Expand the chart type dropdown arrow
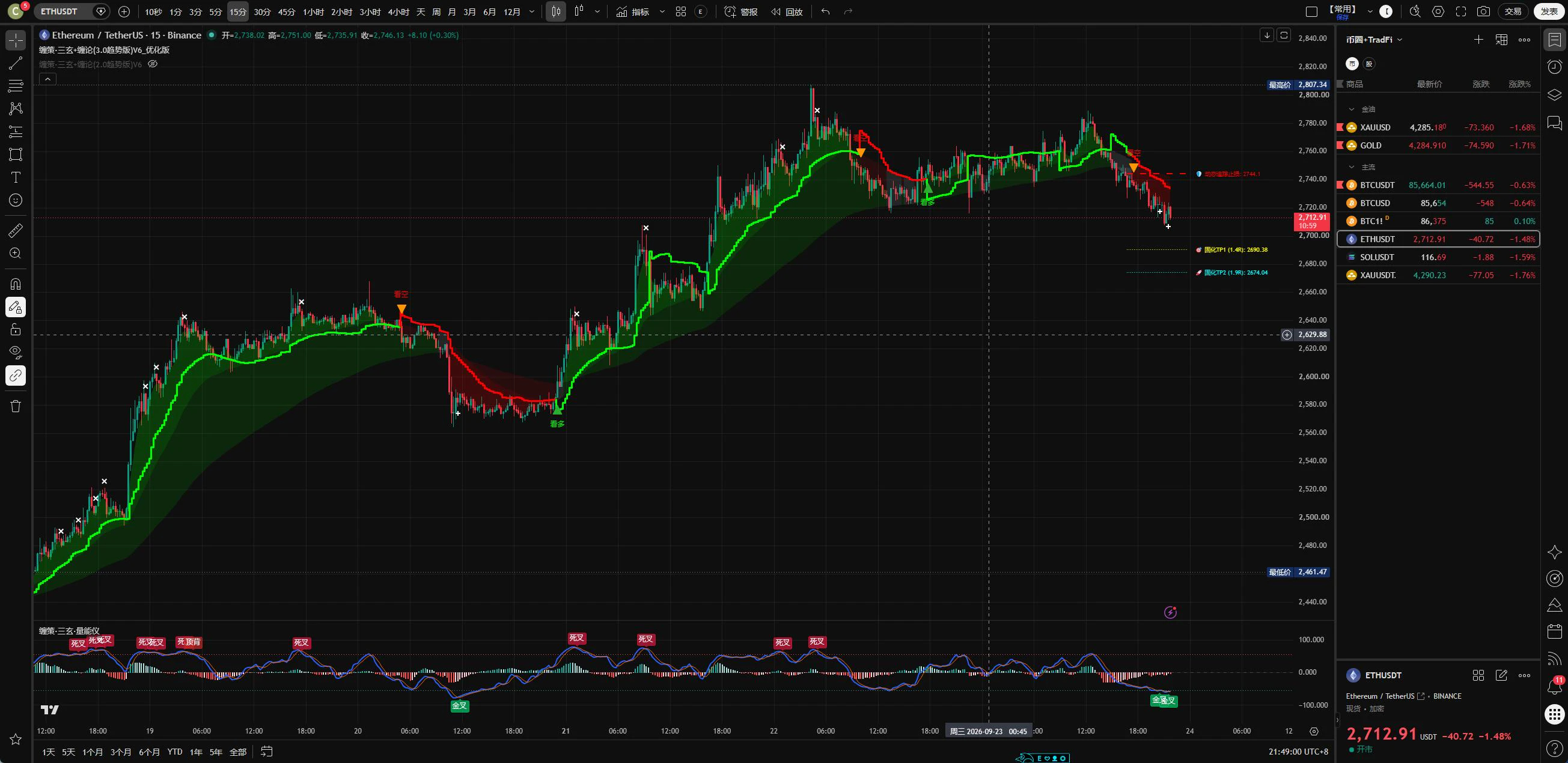This screenshot has height=763, width=1568. [x=597, y=11]
